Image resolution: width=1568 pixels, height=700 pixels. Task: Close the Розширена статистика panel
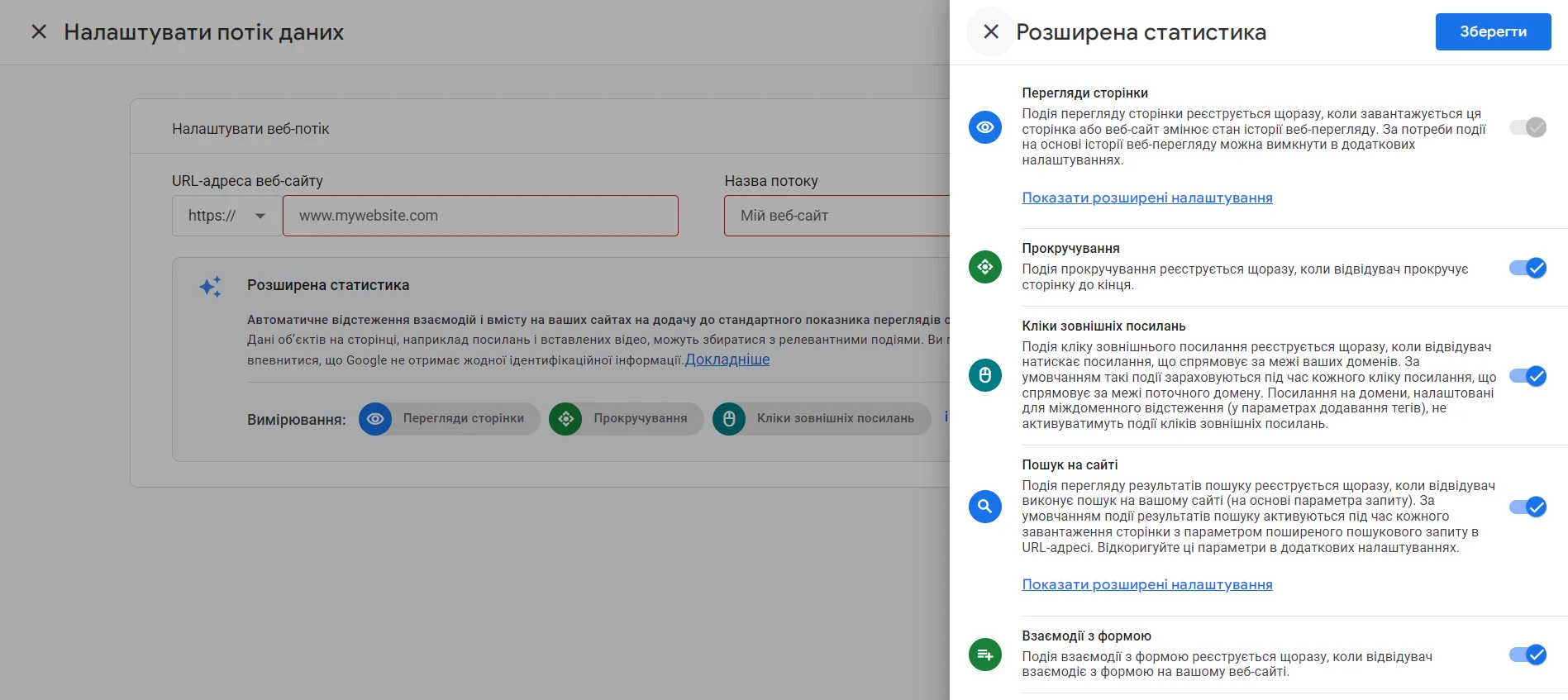pos(990,31)
